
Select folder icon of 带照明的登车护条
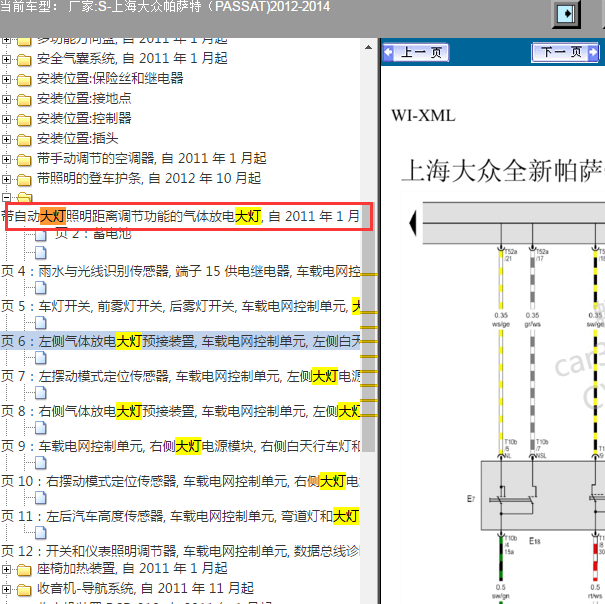coord(24,179)
